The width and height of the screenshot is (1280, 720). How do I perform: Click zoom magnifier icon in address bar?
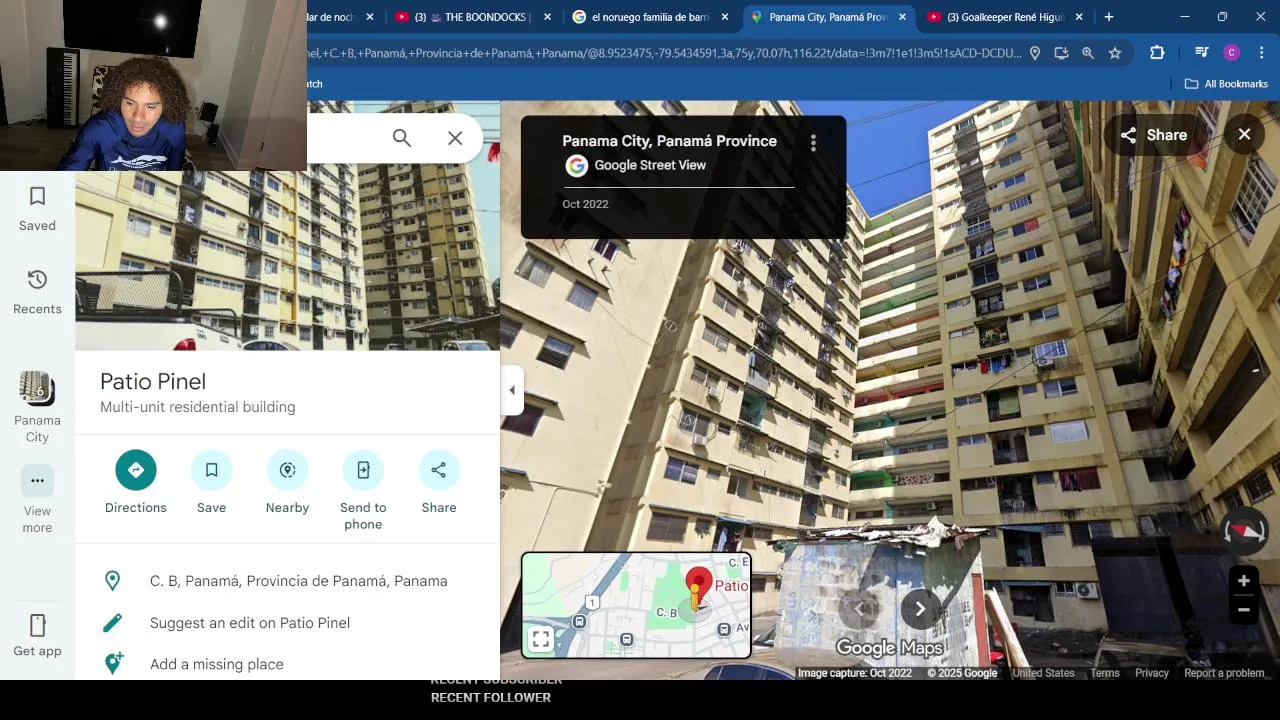pos(1088,53)
